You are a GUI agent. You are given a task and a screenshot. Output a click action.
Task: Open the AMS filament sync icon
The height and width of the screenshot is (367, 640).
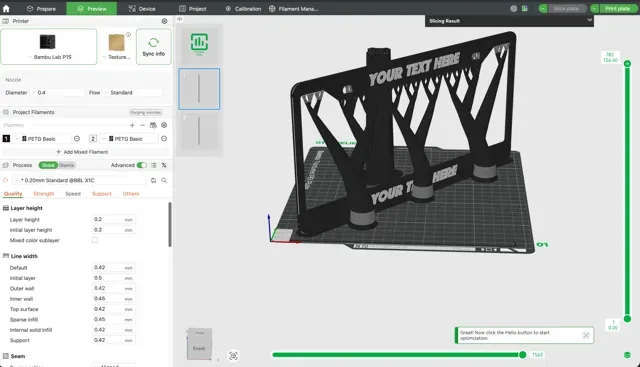pyautogui.click(x=153, y=125)
